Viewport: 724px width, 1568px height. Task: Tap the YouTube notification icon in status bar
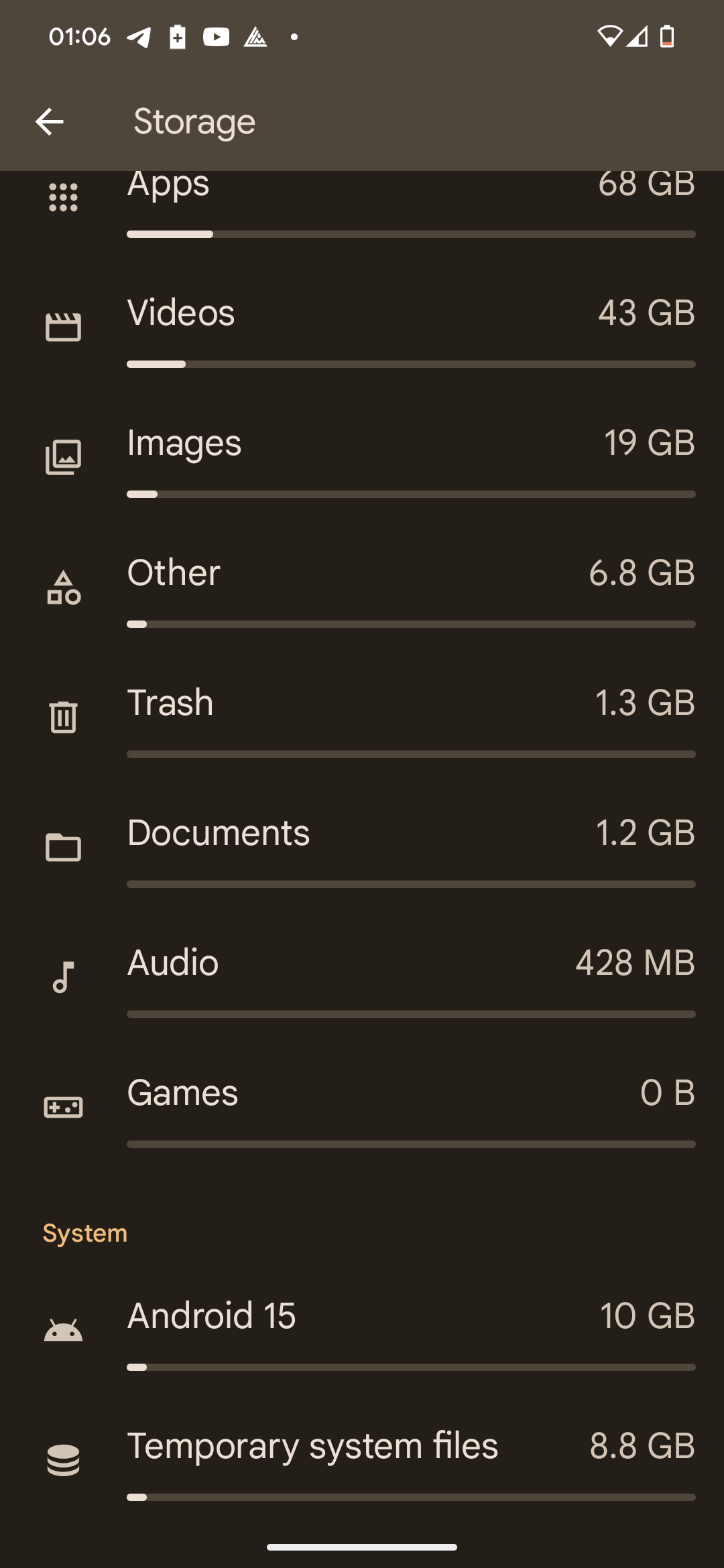tap(217, 37)
